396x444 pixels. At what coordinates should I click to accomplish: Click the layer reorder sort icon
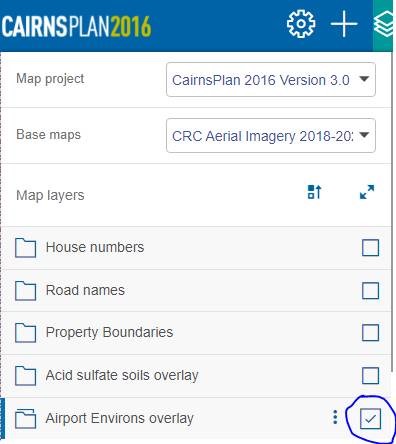[314, 192]
